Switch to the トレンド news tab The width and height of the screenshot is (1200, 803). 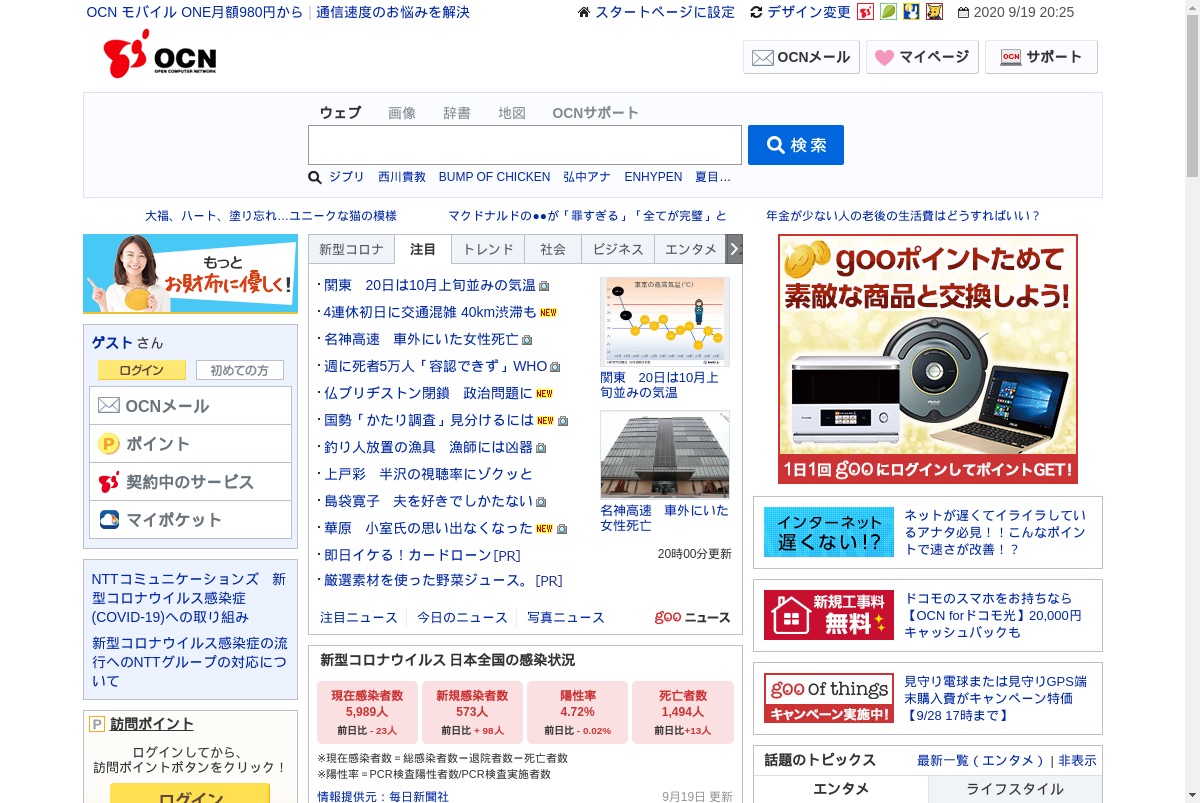point(488,250)
